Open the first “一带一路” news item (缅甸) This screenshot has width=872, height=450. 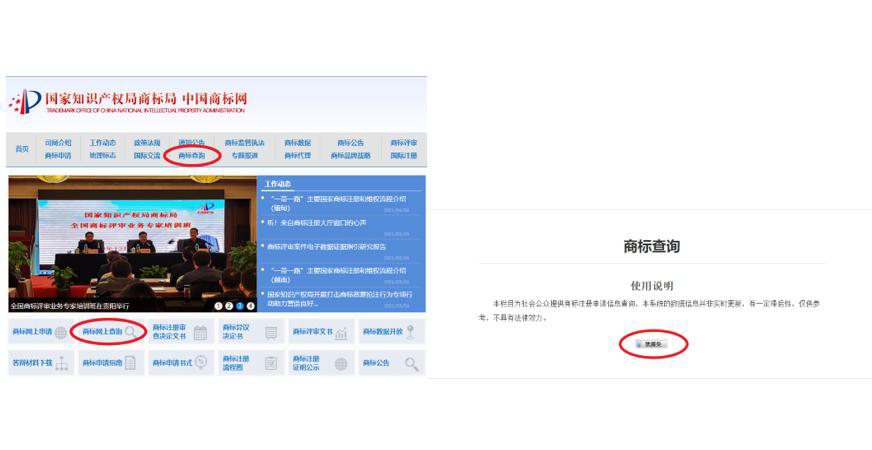coord(338,203)
